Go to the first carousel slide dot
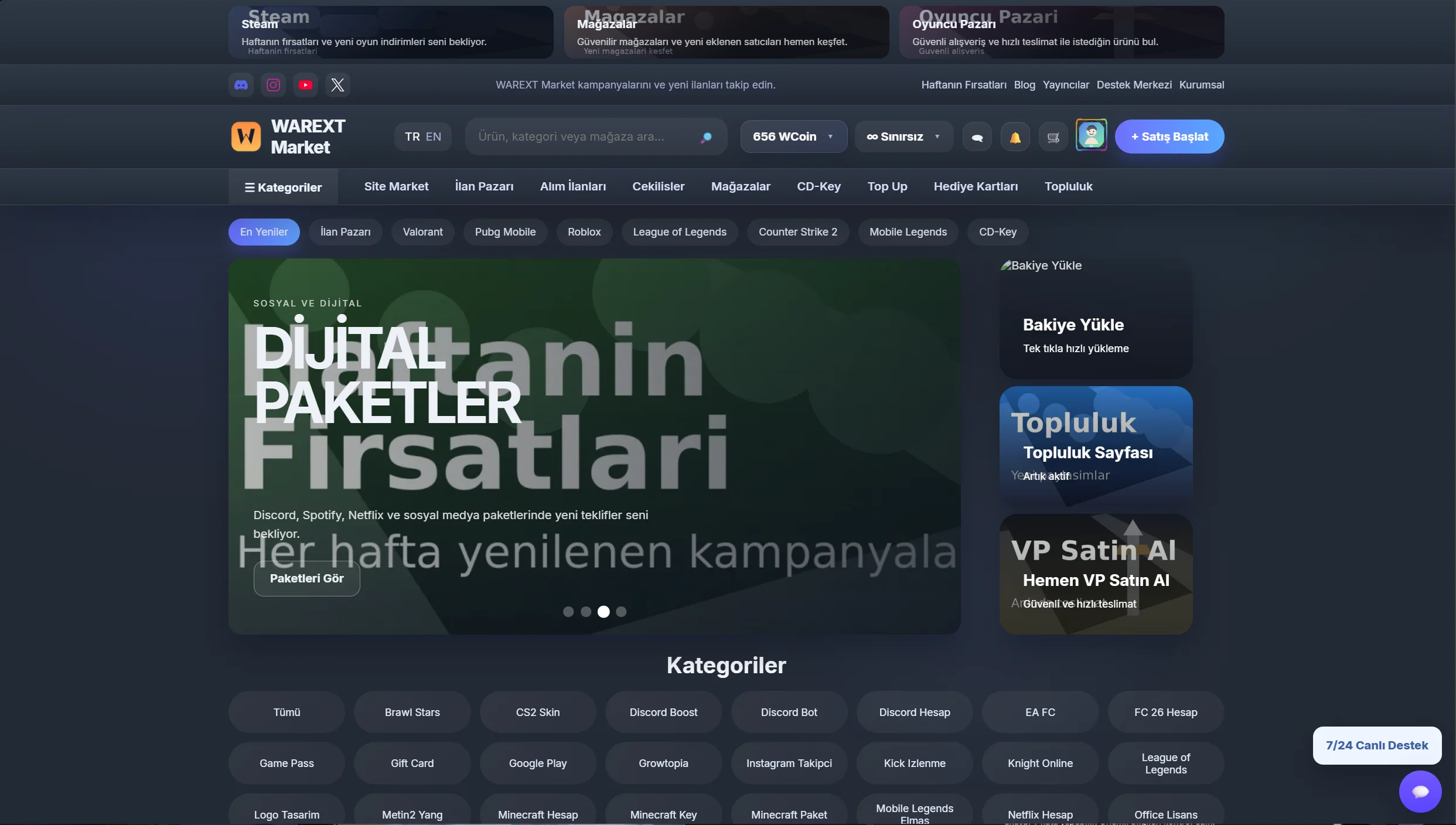Image resolution: width=1456 pixels, height=825 pixels. [x=568, y=612]
